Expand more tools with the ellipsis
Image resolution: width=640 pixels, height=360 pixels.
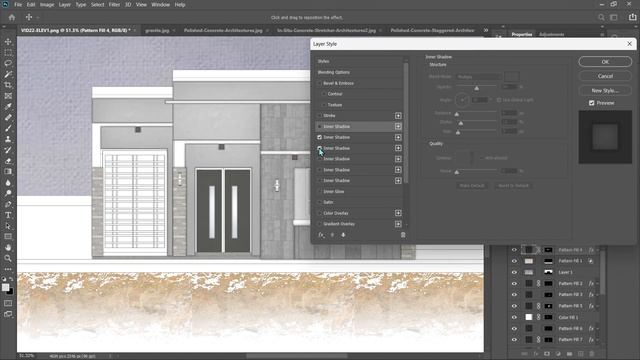[x=8, y=269]
